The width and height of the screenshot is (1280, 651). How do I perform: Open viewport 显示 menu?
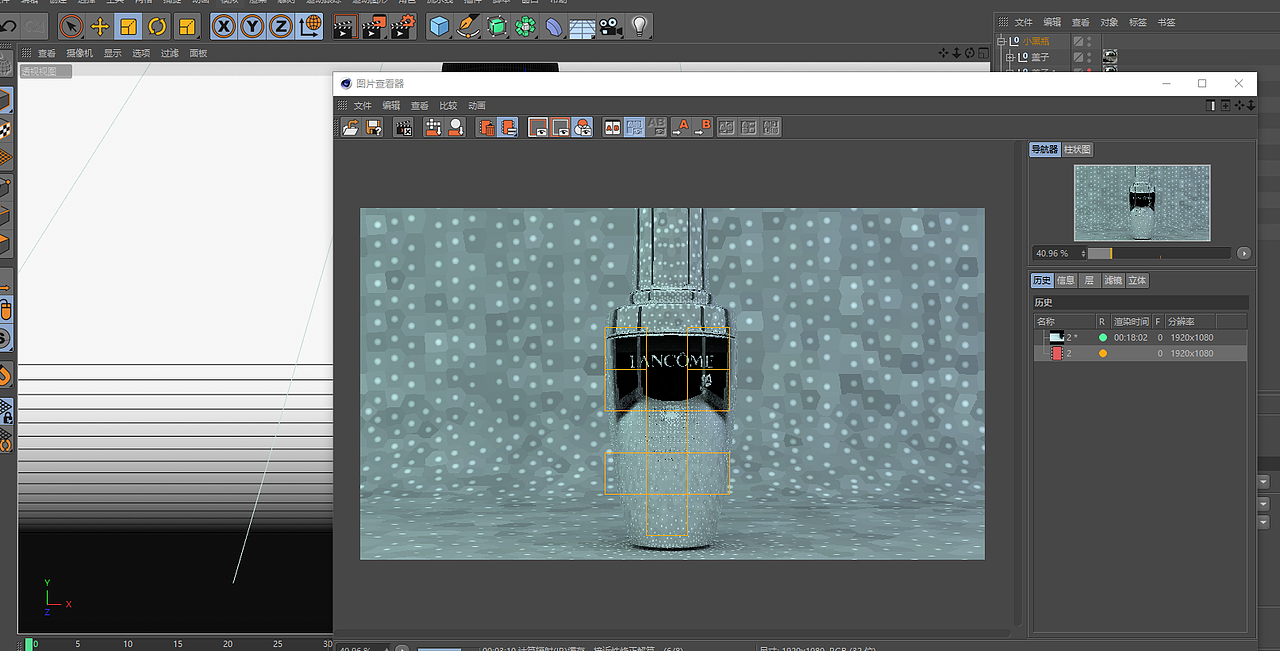(112, 53)
